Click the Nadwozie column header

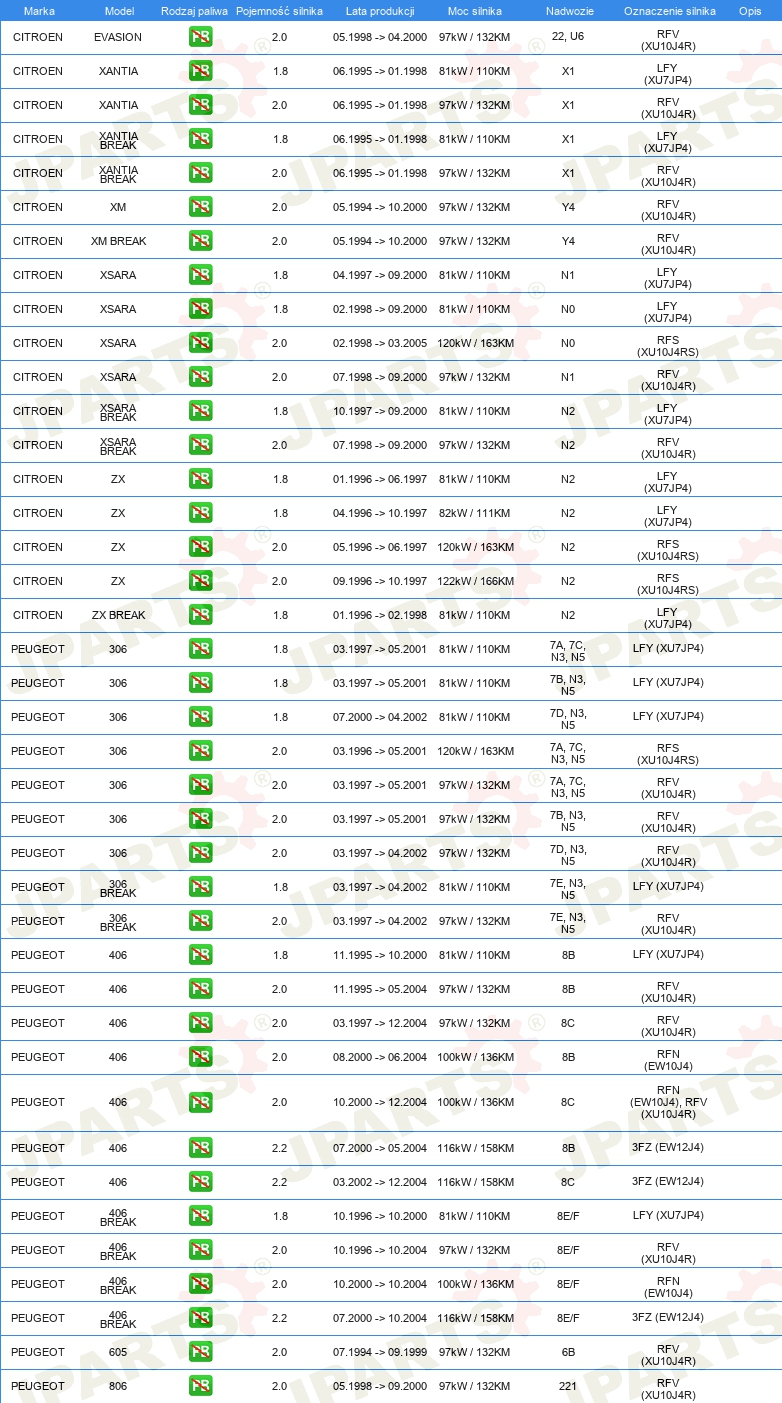[x=568, y=11]
